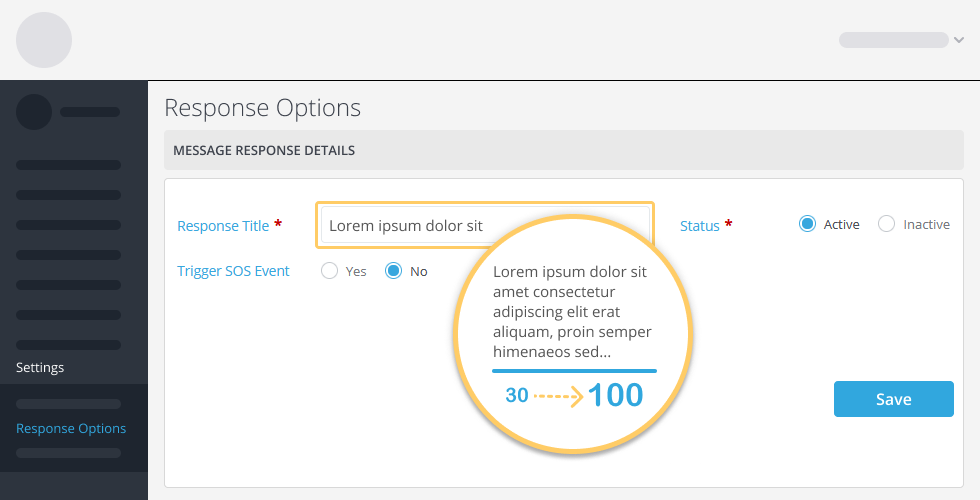Screen dimensions: 980x500
Task: Click placeholder item directly above Response Options link
Action: (68, 404)
